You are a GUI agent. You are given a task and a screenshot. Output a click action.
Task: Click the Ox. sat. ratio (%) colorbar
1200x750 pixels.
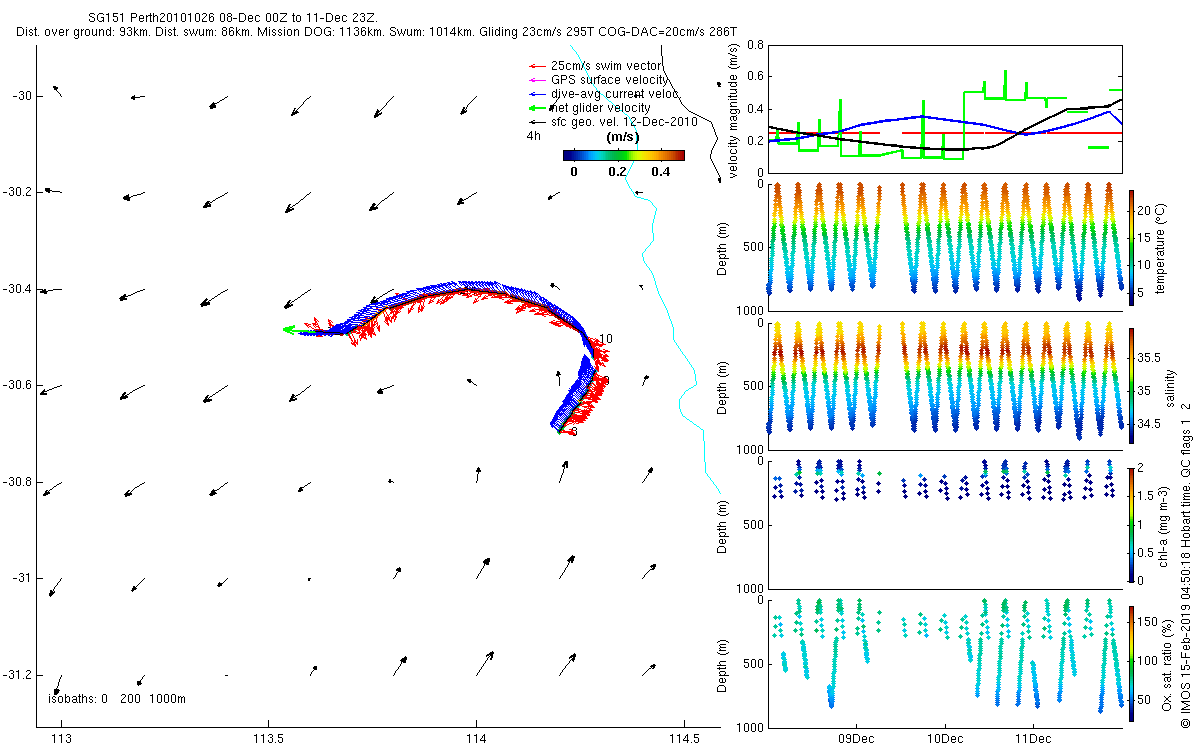coord(1131,664)
